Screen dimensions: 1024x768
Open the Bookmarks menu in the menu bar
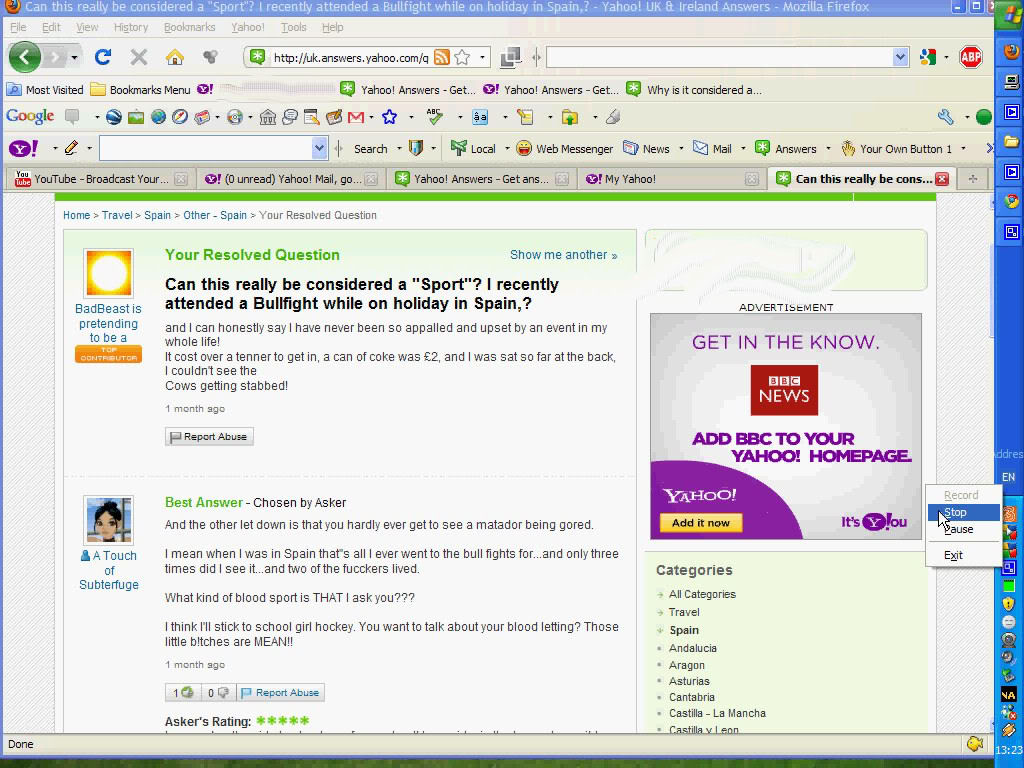point(189,27)
